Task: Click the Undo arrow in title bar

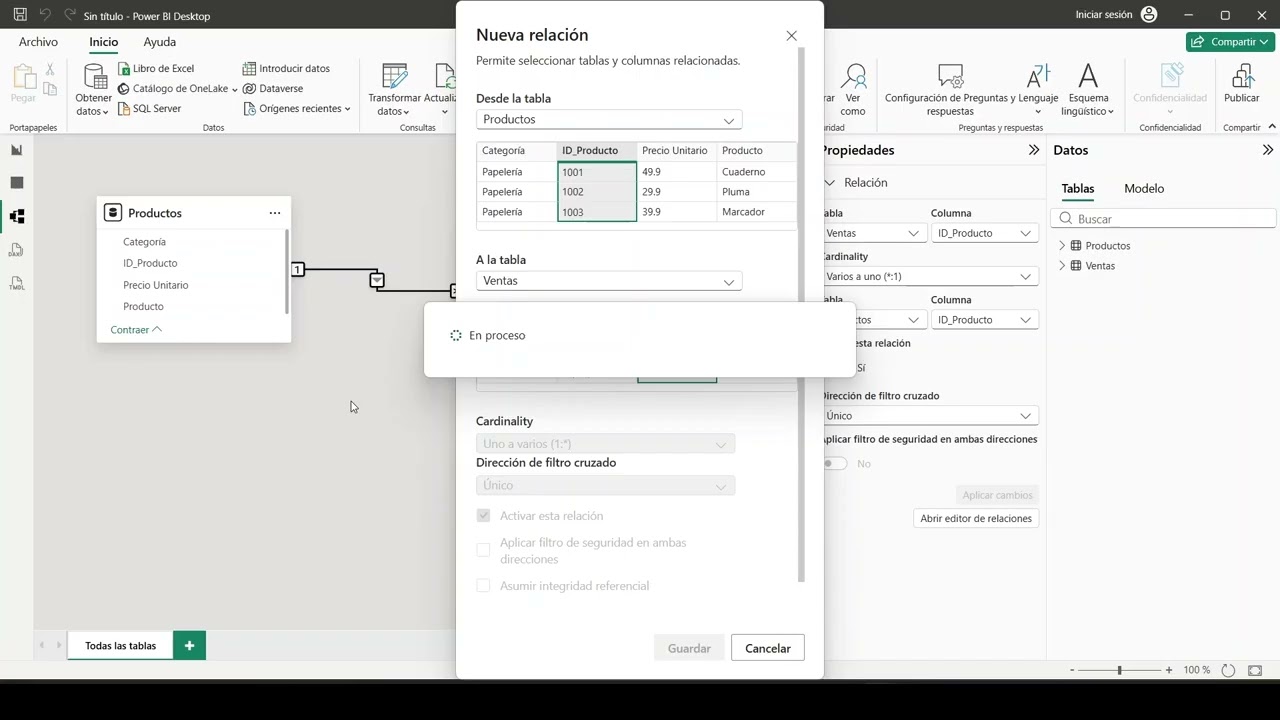Action: click(45, 15)
